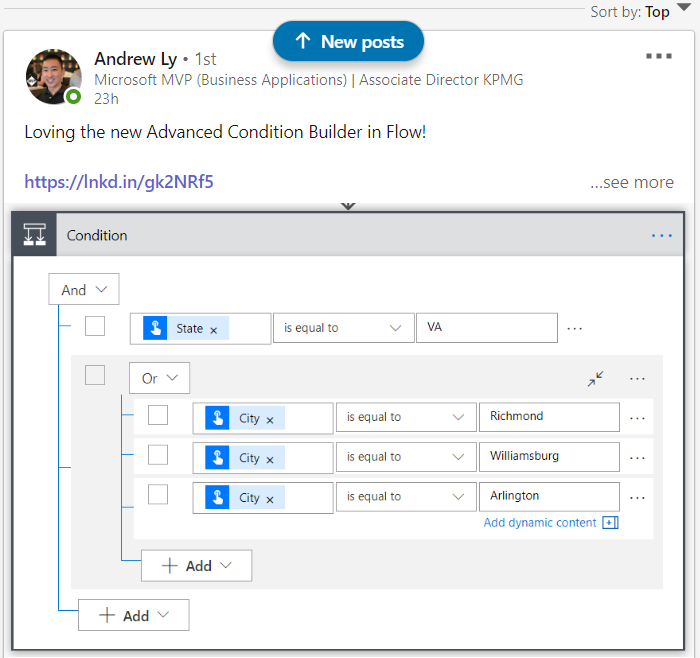Click Andrew Ly's name link

click(136, 58)
